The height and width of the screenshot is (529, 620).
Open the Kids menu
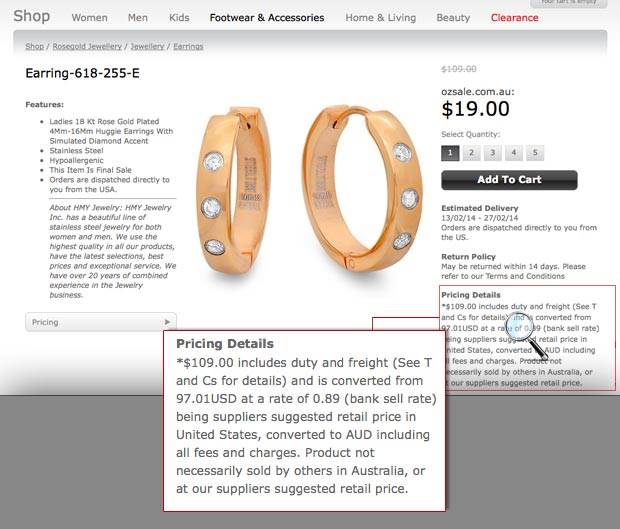179,18
